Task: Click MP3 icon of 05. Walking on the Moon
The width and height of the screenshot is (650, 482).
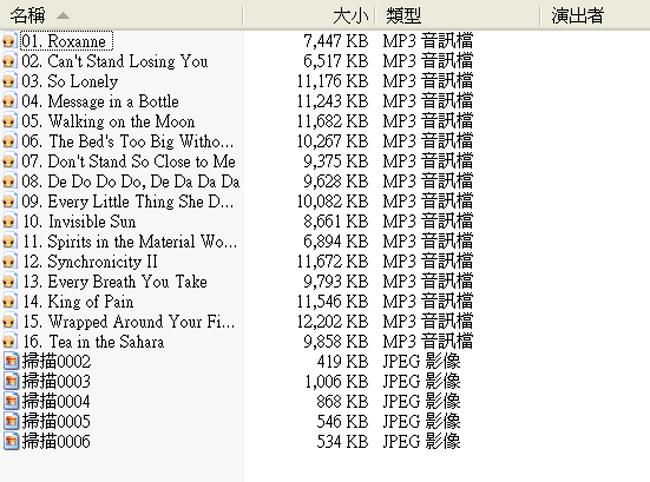Action: [10, 121]
